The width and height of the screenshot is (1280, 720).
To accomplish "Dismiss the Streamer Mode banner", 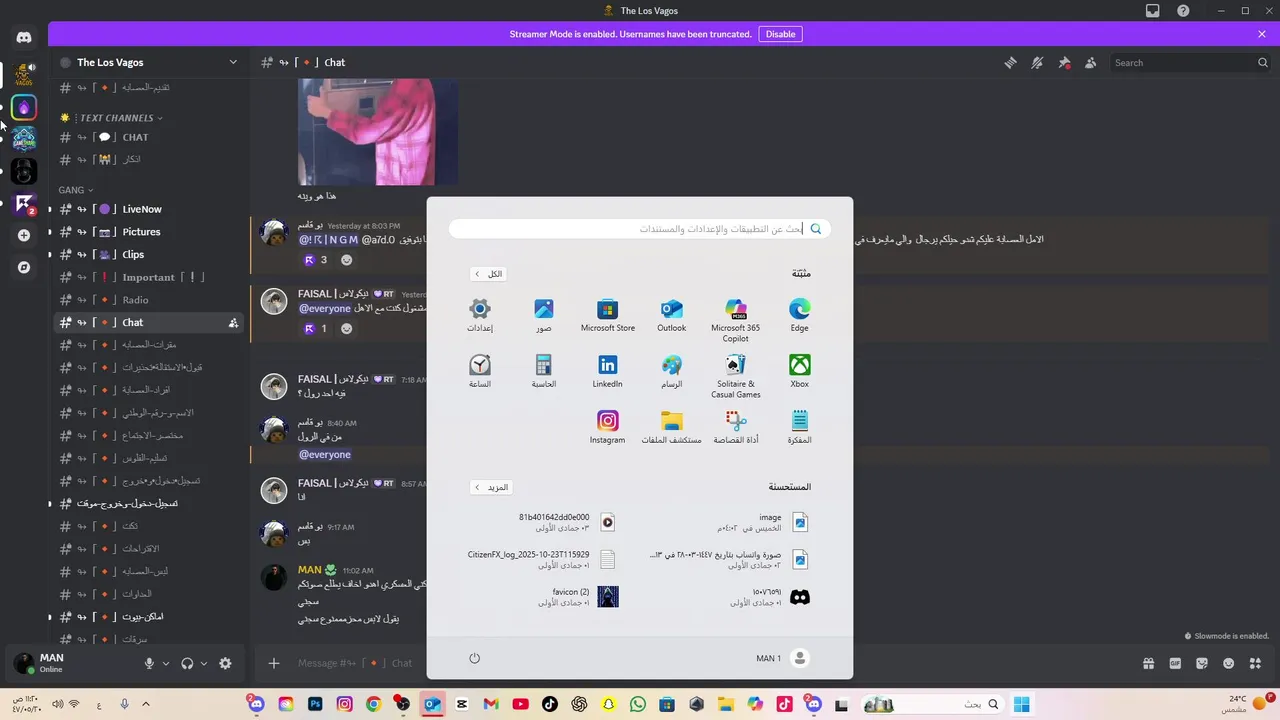I will [x=1262, y=34].
